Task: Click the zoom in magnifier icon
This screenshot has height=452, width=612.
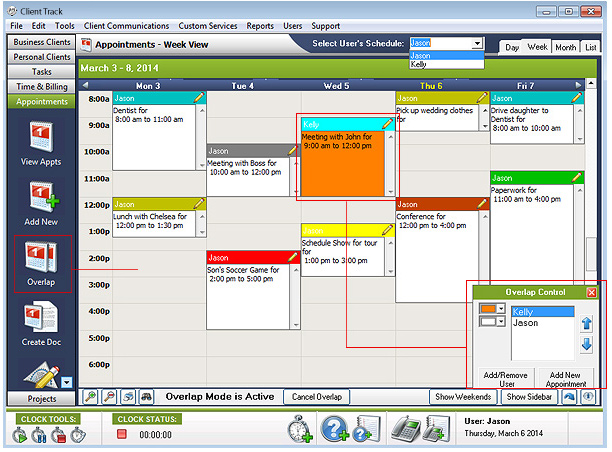Action: 91,397
